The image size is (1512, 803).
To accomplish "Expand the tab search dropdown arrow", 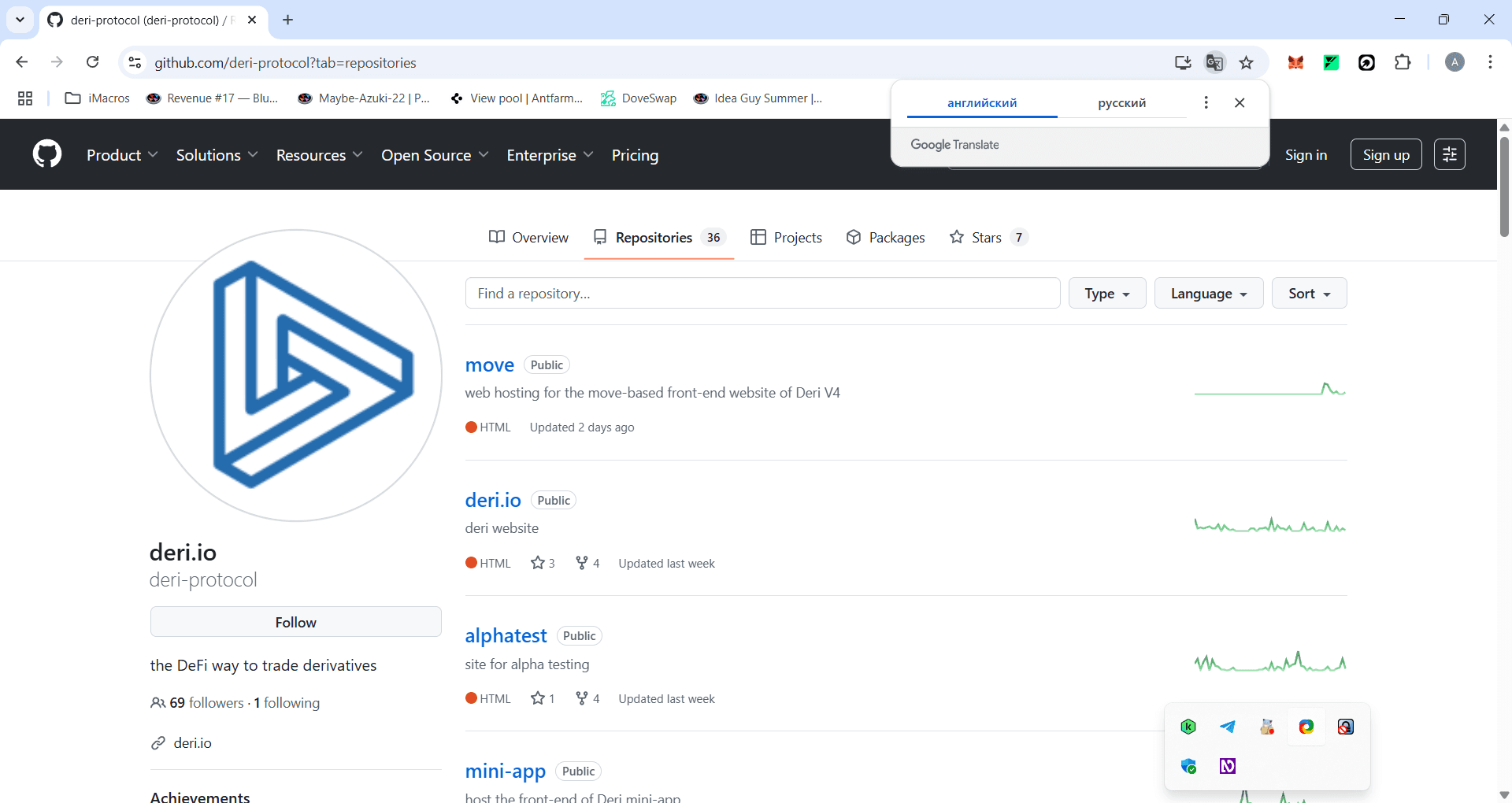I will click(20, 20).
